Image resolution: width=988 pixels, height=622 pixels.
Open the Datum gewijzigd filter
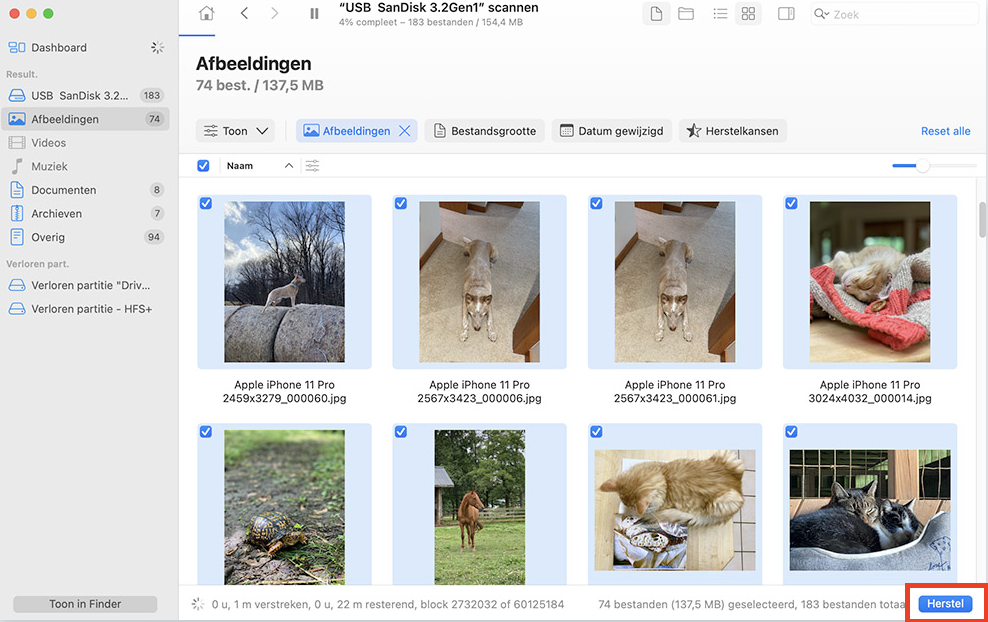point(611,131)
